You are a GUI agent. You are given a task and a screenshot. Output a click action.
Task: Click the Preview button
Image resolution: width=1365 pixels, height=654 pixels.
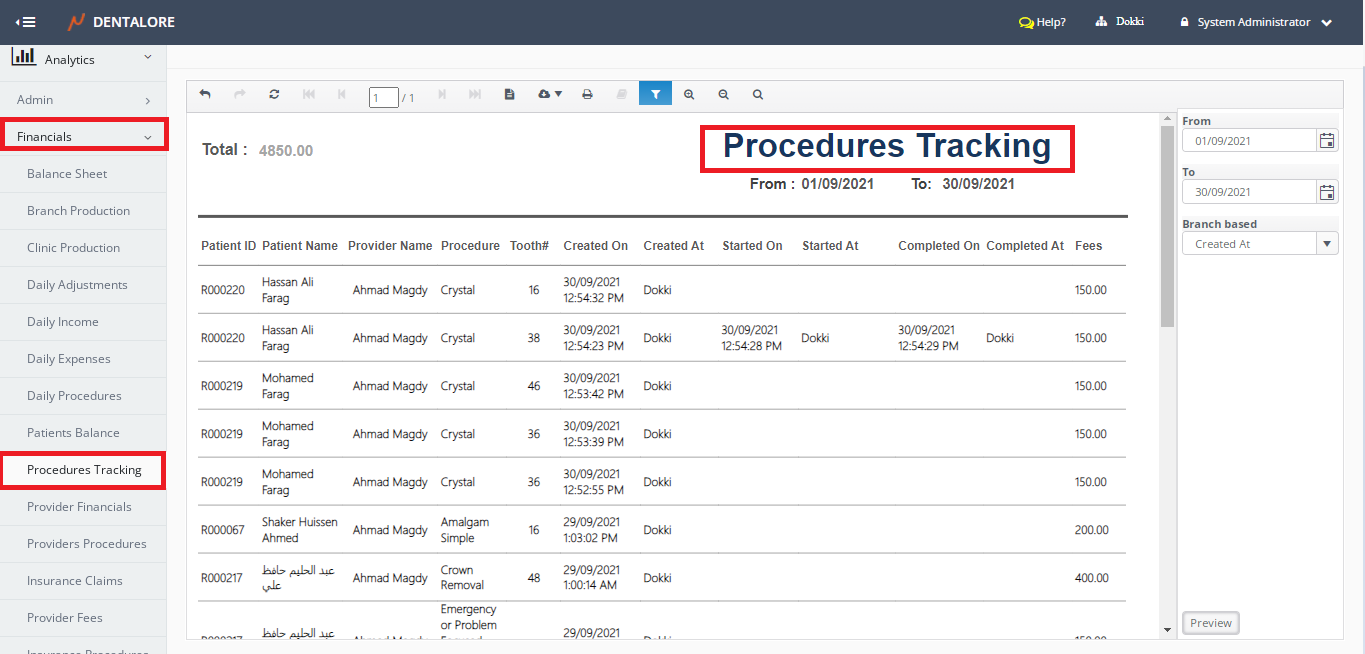(x=1210, y=623)
